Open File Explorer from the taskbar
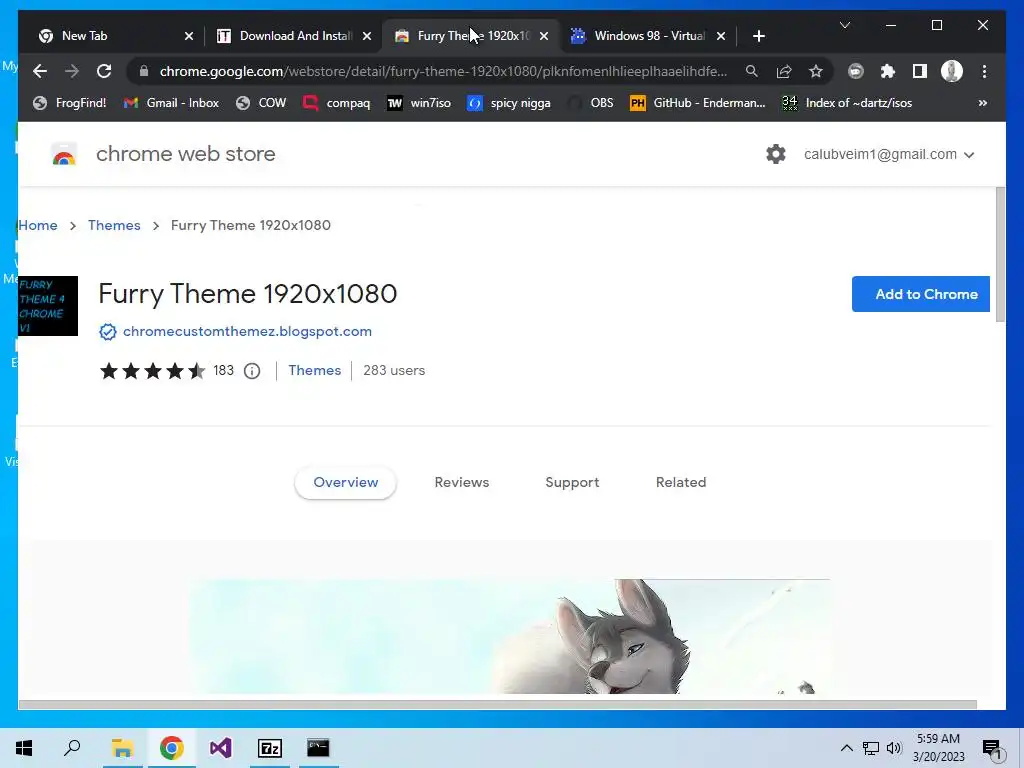The width and height of the screenshot is (1024, 768). pos(122,748)
